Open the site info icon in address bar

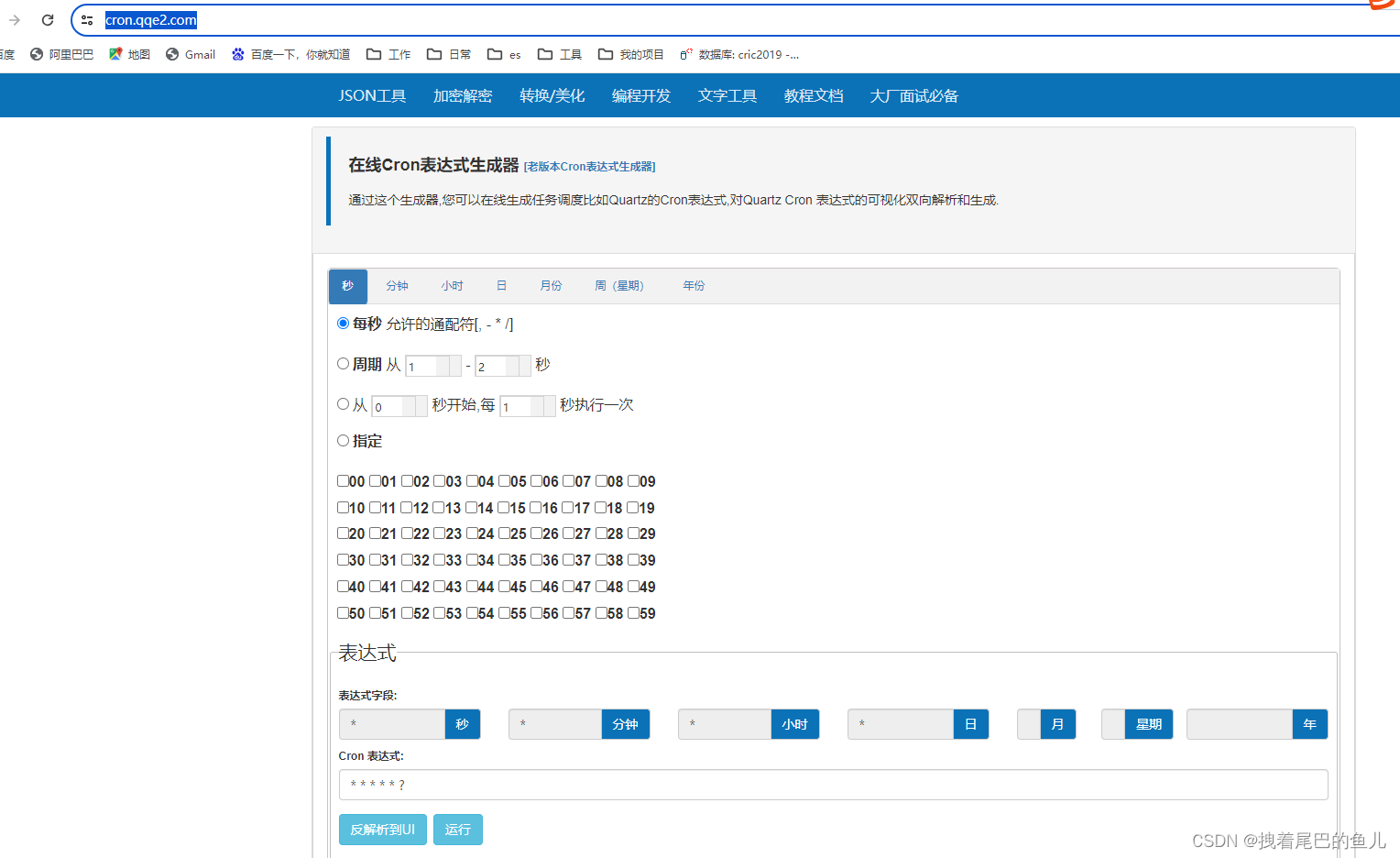(87, 19)
